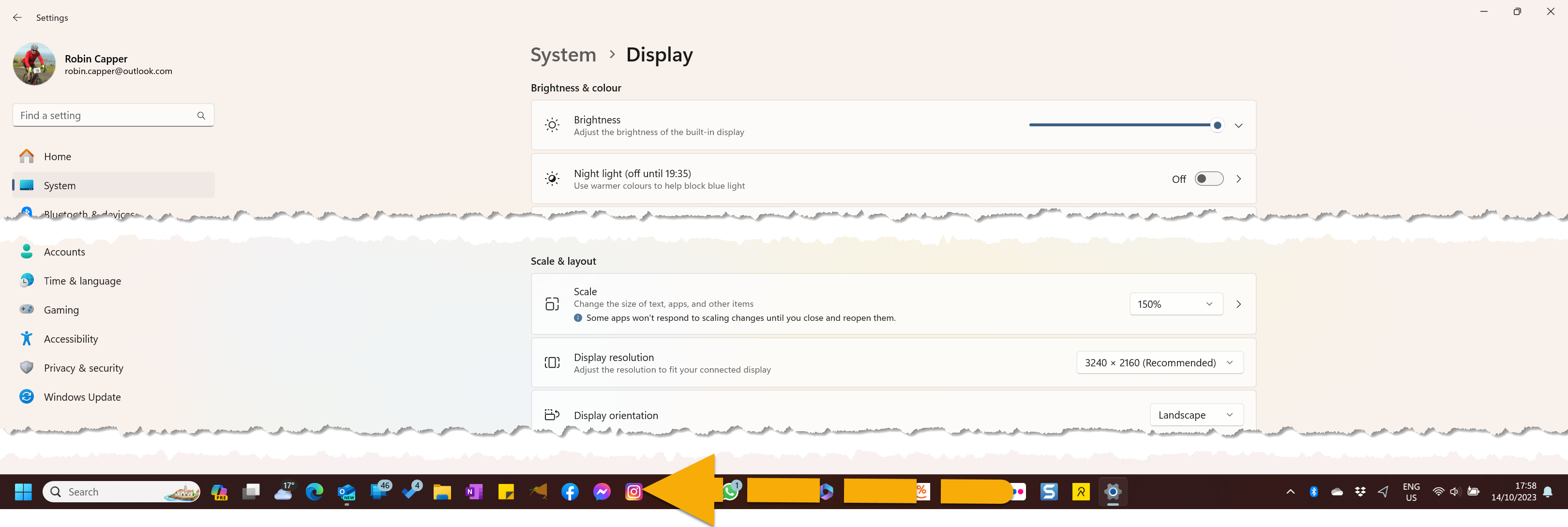Screen dimensions: 1568x527
Task: Open the Display orientation dropdown
Action: tap(1195, 415)
